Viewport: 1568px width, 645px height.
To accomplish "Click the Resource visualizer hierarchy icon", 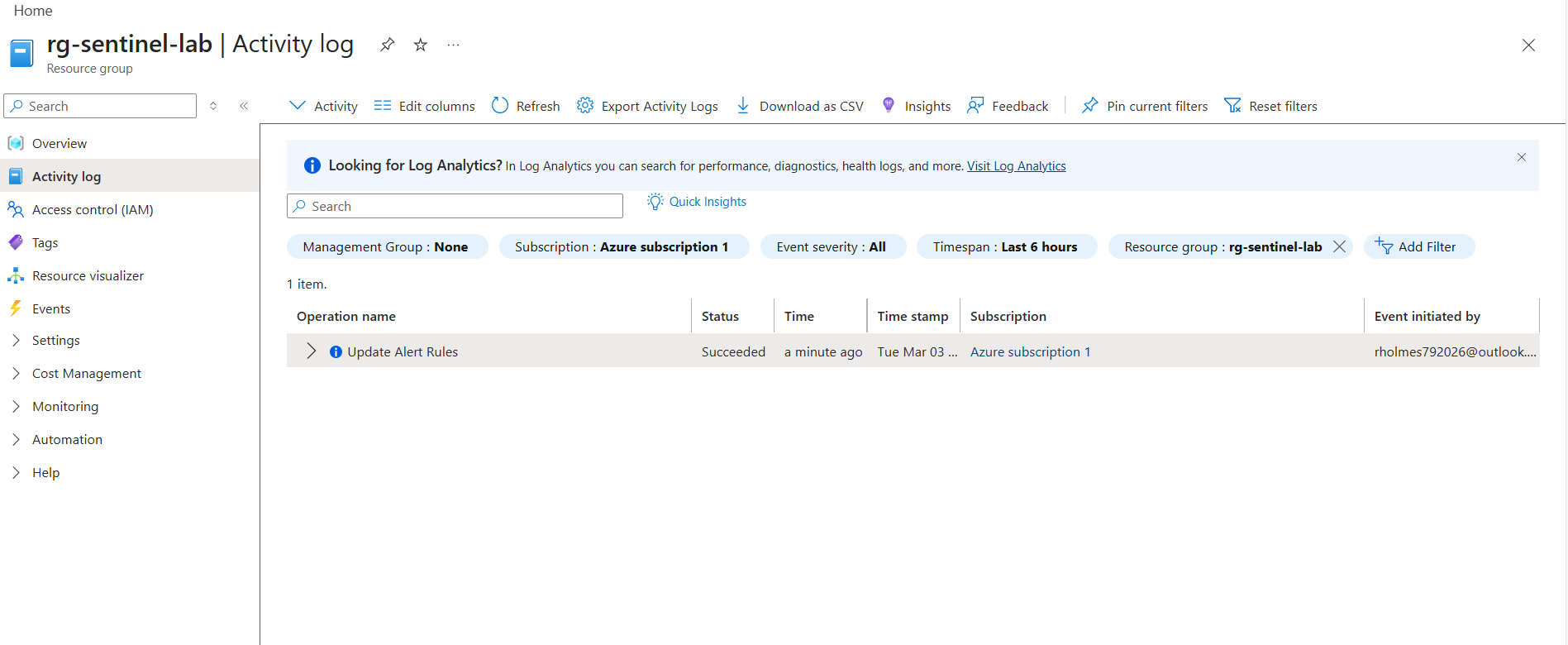I will pyautogui.click(x=16, y=275).
